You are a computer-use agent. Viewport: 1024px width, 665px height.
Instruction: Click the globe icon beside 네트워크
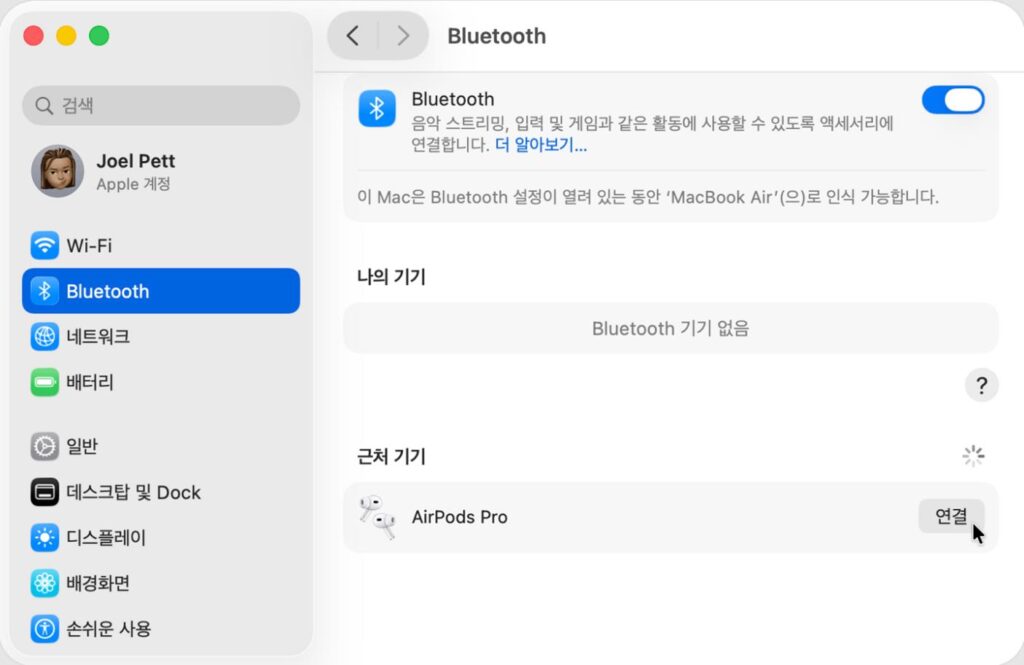[x=44, y=336]
